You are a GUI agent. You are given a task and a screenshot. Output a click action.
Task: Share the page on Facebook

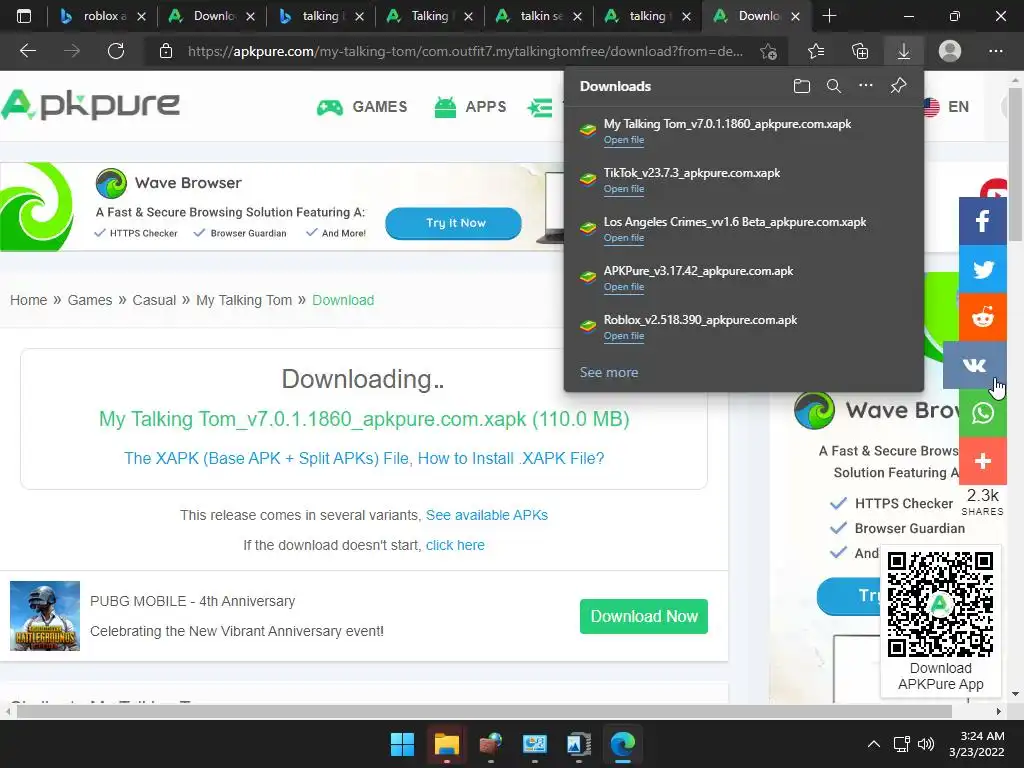coord(983,221)
